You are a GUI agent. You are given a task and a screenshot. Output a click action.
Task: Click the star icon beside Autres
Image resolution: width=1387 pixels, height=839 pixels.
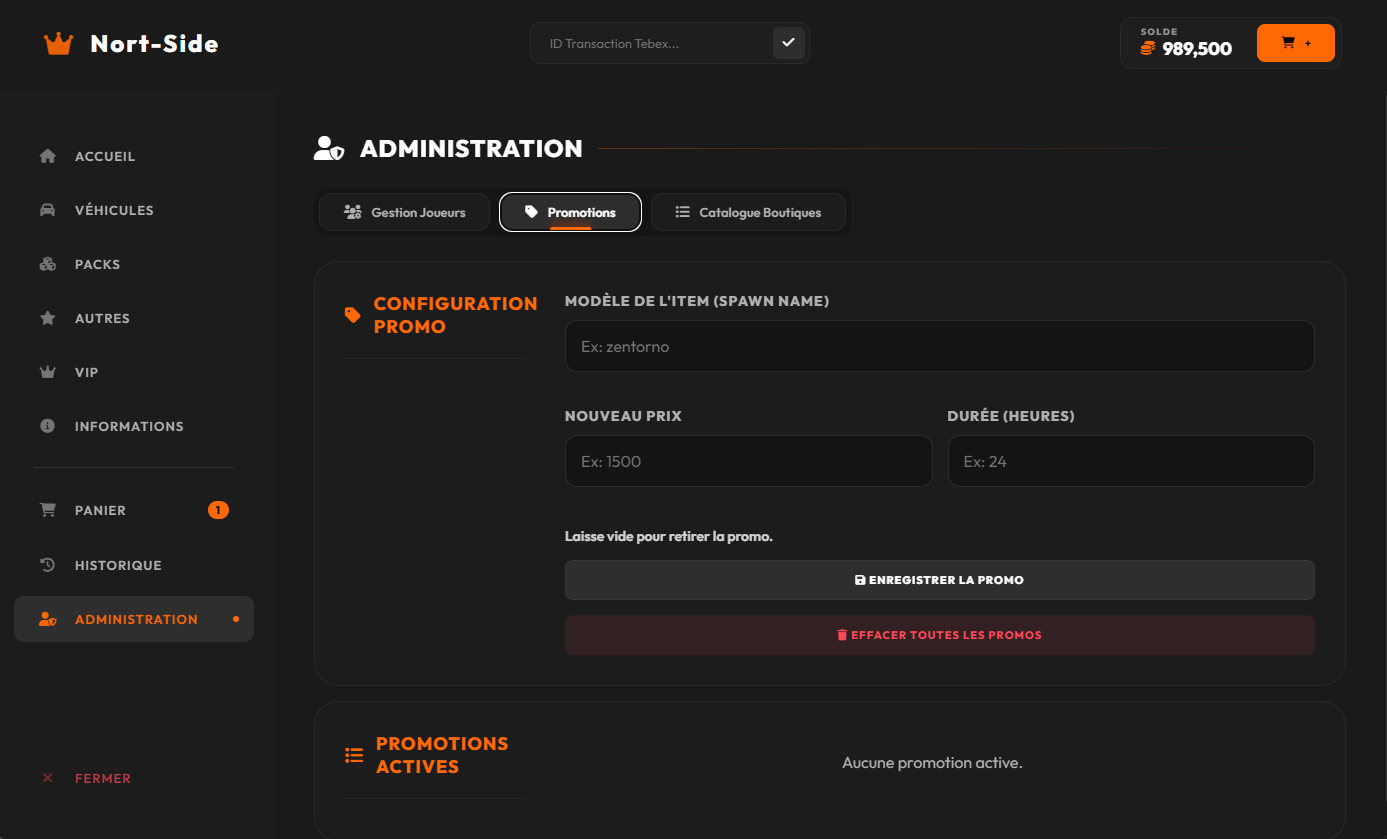[x=47, y=318]
